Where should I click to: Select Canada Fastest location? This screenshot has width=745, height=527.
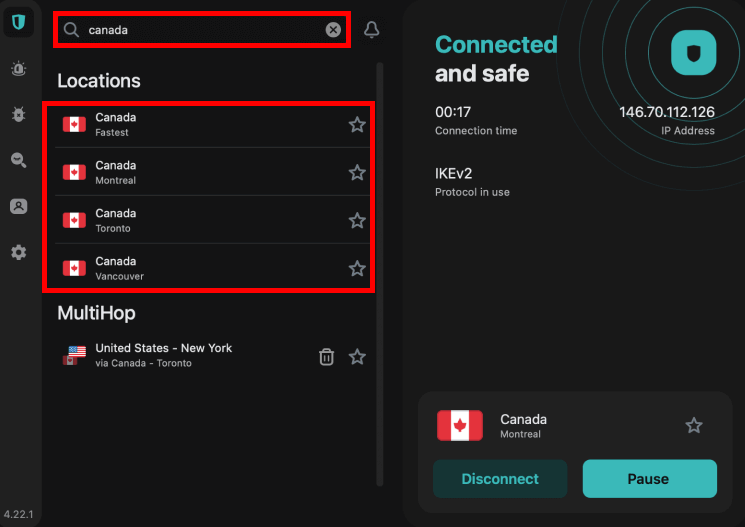212,125
